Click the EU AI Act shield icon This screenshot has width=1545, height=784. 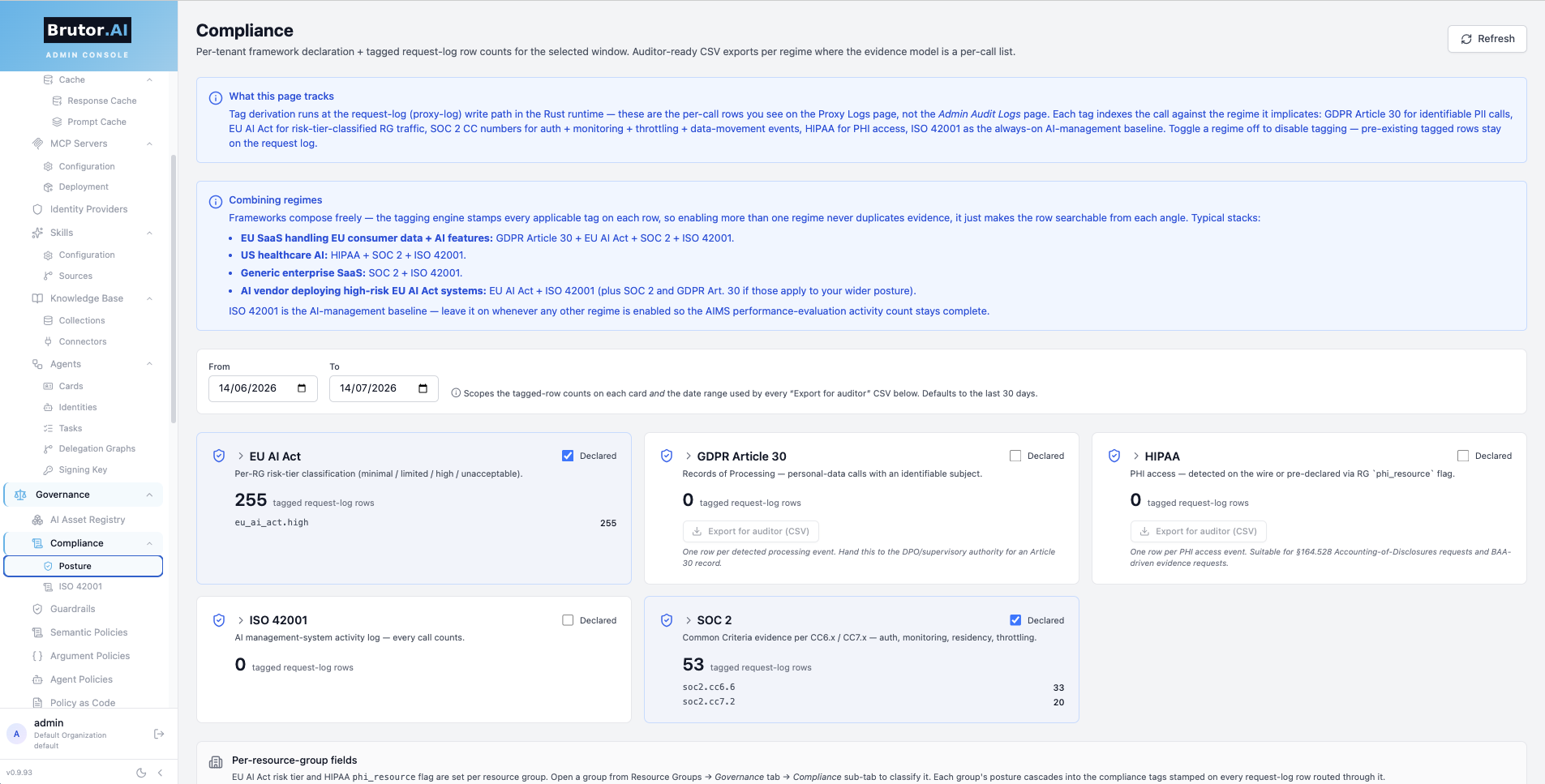(x=219, y=456)
